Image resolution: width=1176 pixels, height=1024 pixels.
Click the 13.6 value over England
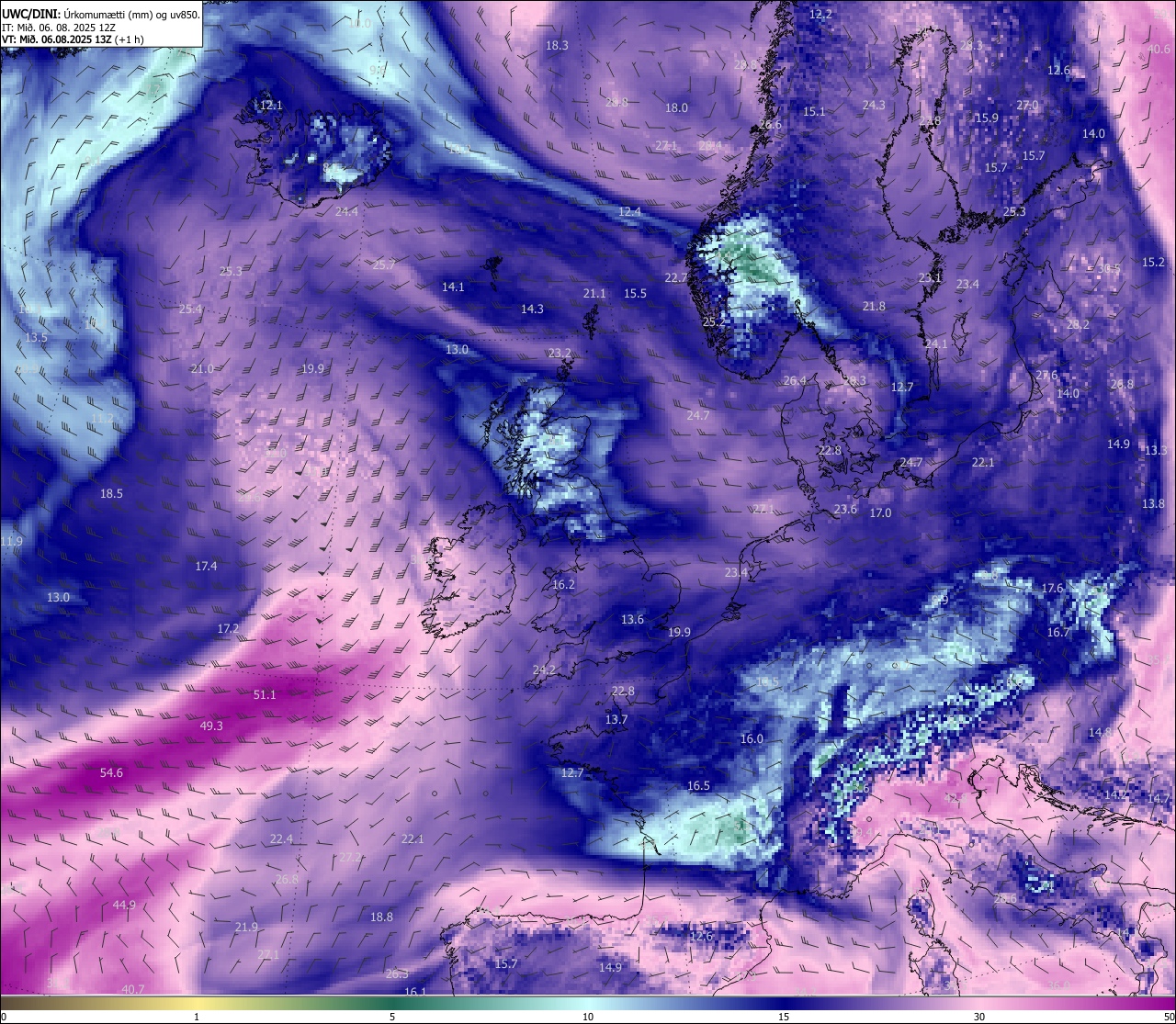[x=632, y=619]
